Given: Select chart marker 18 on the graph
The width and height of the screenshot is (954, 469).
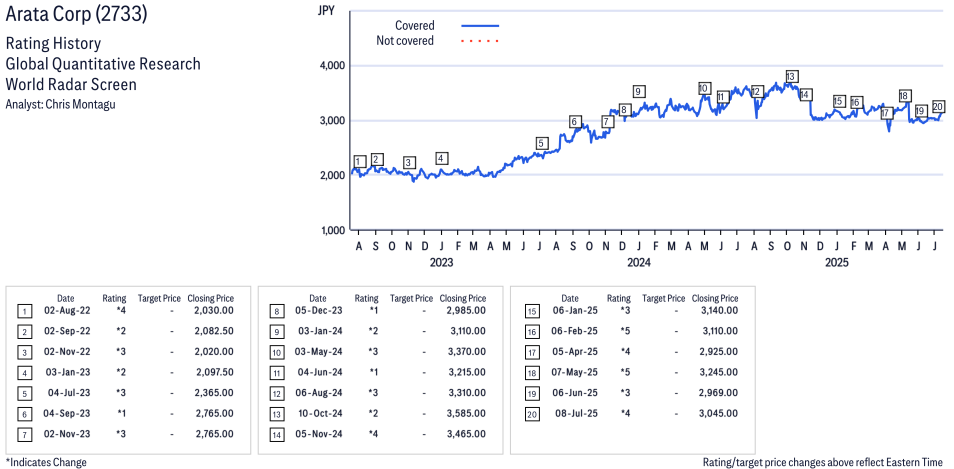Looking at the screenshot, I should click(x=904, y=96).
